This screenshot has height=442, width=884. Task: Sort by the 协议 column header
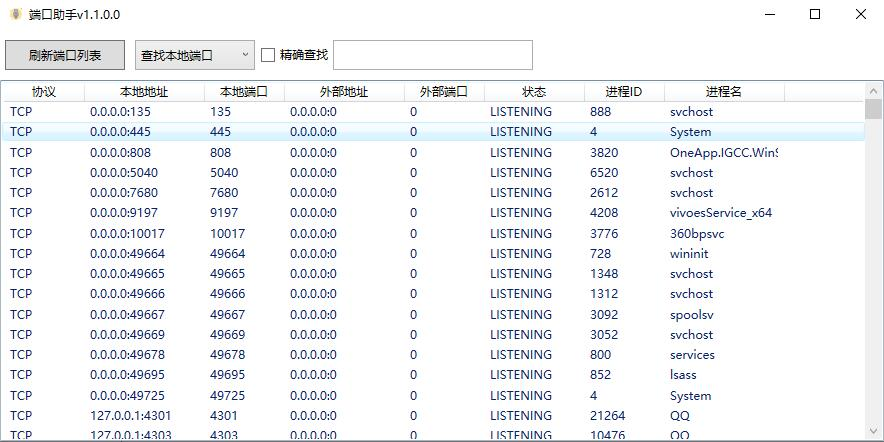tap(43, 92)
